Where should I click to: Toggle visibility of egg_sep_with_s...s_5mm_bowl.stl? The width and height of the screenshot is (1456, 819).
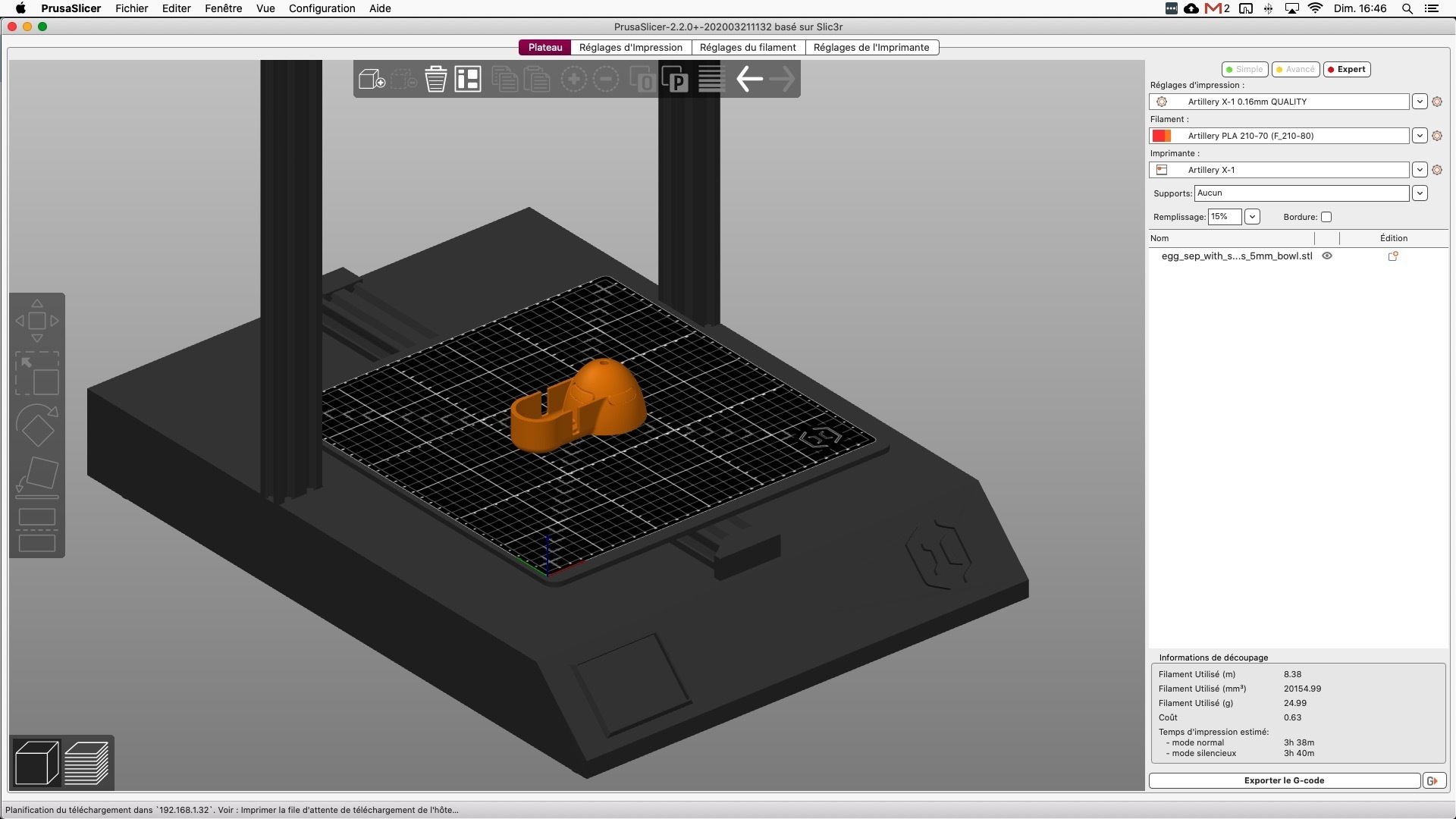pos(1327,256)
